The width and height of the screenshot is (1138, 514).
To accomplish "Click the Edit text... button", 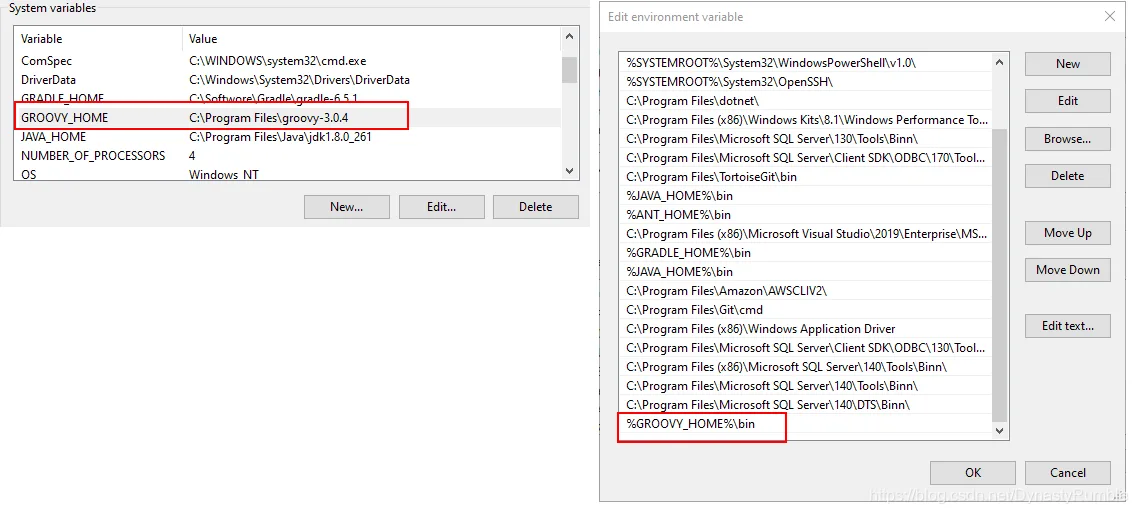I will click(1068, 326).
